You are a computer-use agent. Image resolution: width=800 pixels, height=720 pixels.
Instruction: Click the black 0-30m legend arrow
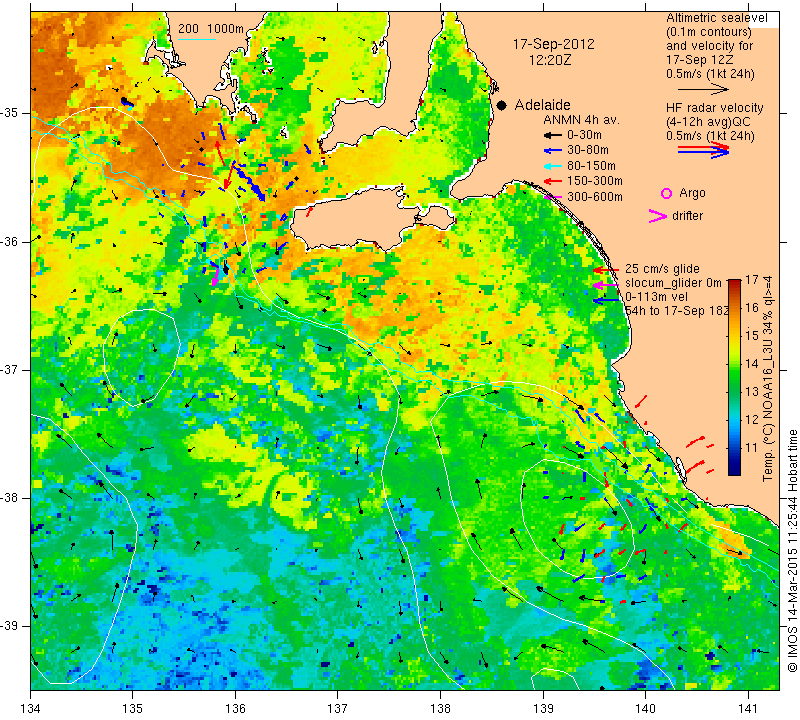tap(553, 135)
